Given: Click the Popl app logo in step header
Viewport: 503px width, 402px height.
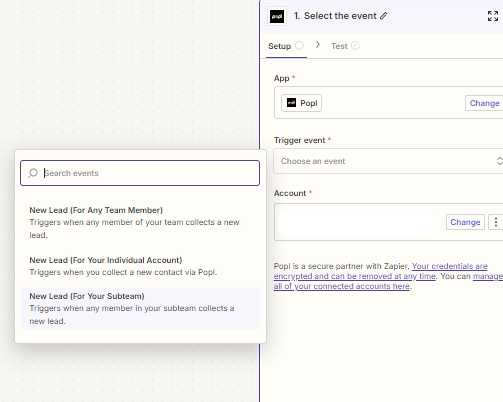Looking at the screenshot, I should (277, 16).
